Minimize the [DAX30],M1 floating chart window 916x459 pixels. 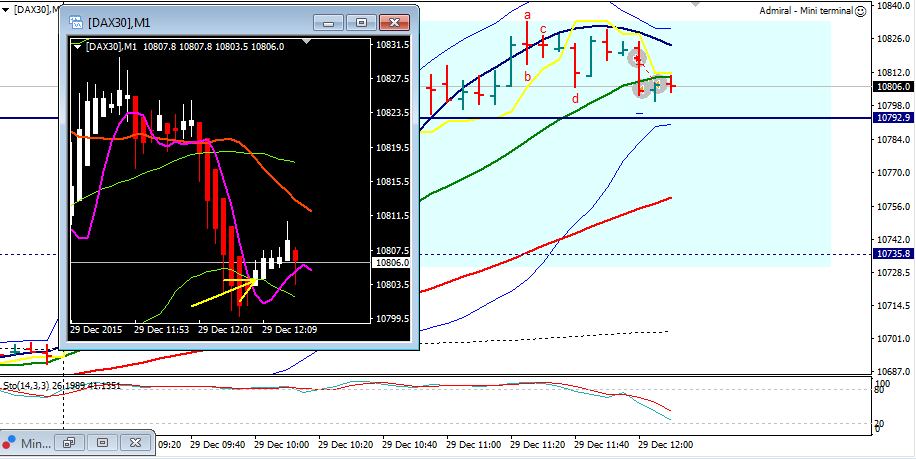coord(328,23)
